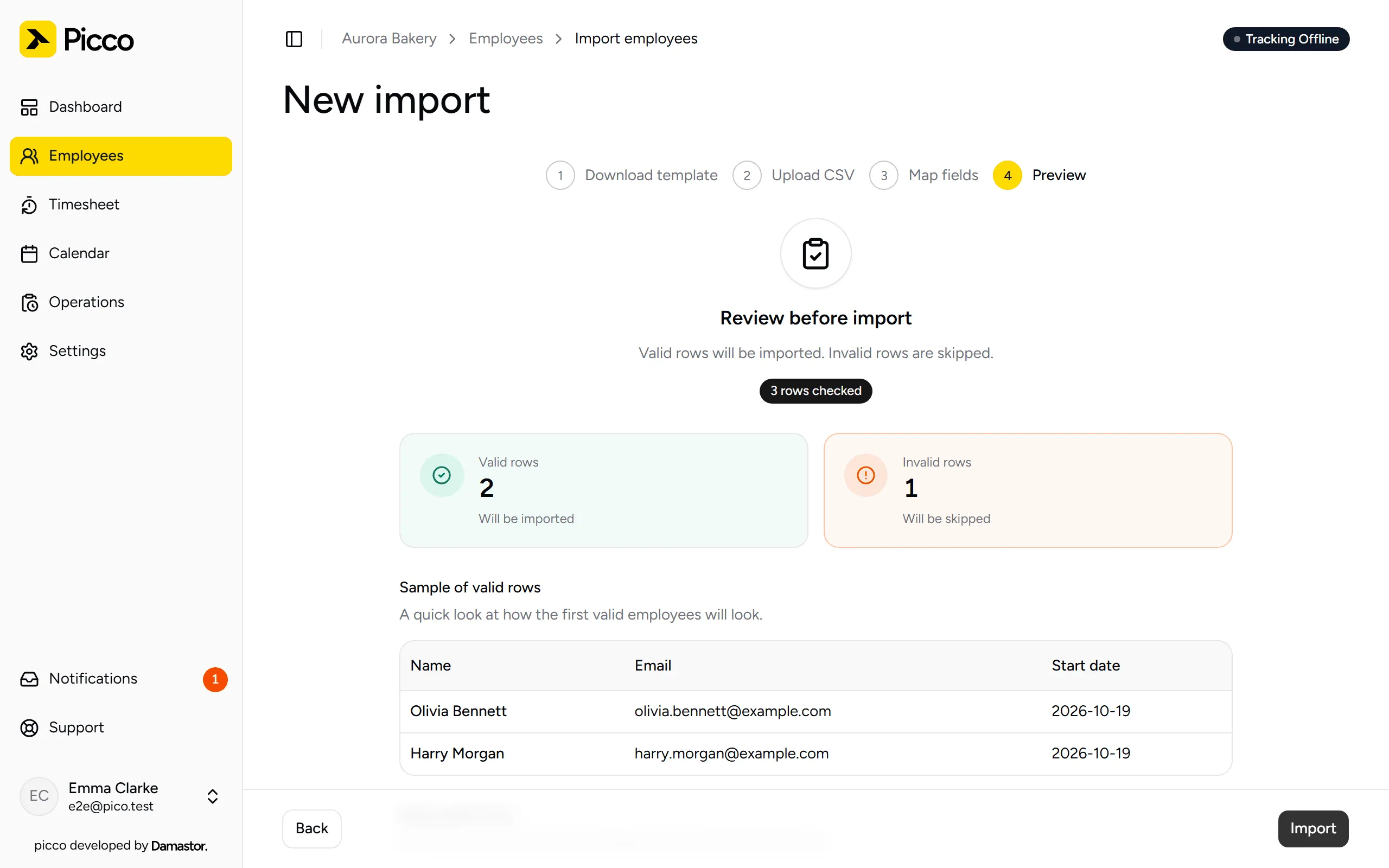Click the Timesheet clock icon

(29, 205)
